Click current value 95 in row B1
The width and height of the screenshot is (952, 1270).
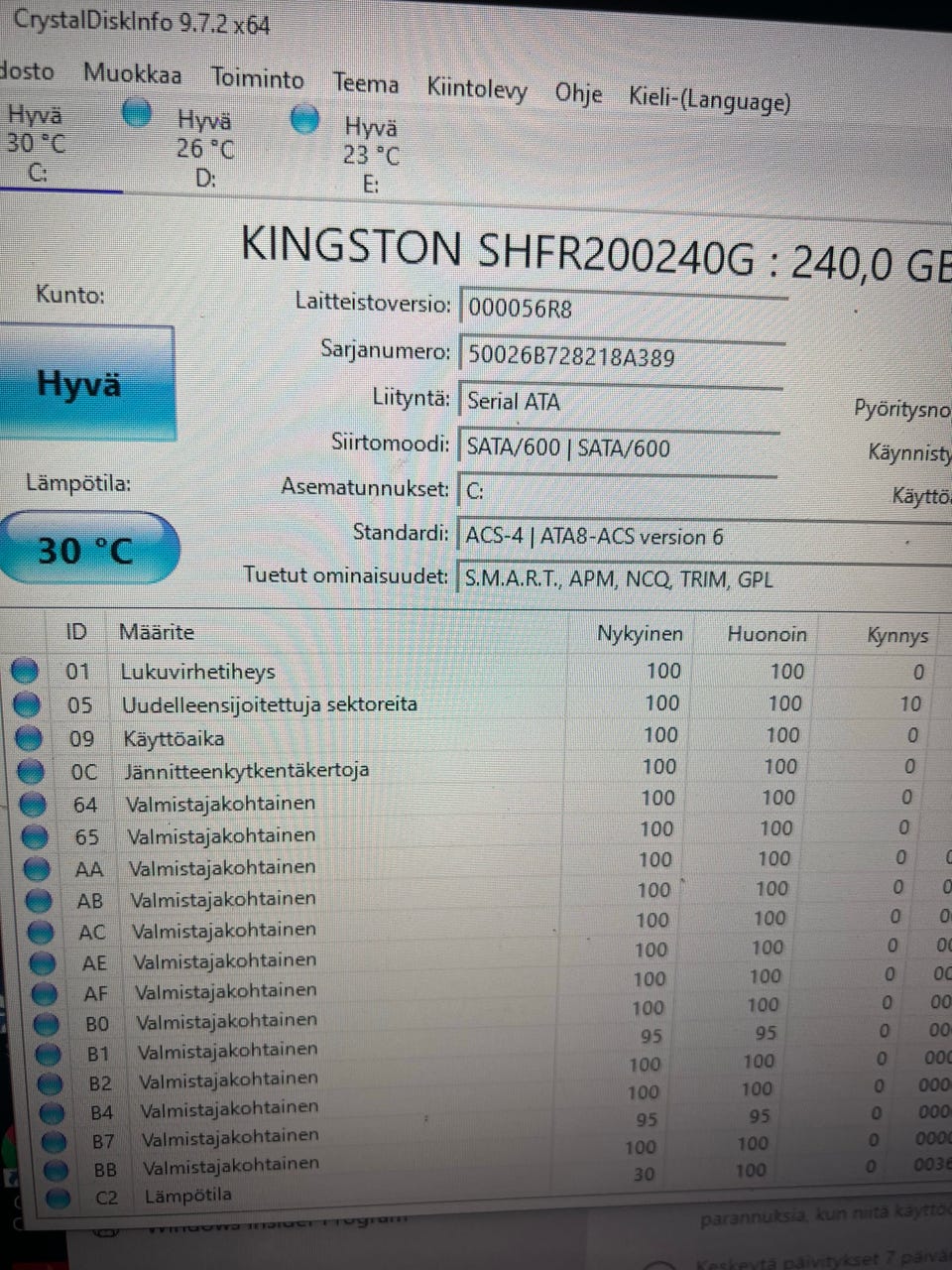point(652,1036)
